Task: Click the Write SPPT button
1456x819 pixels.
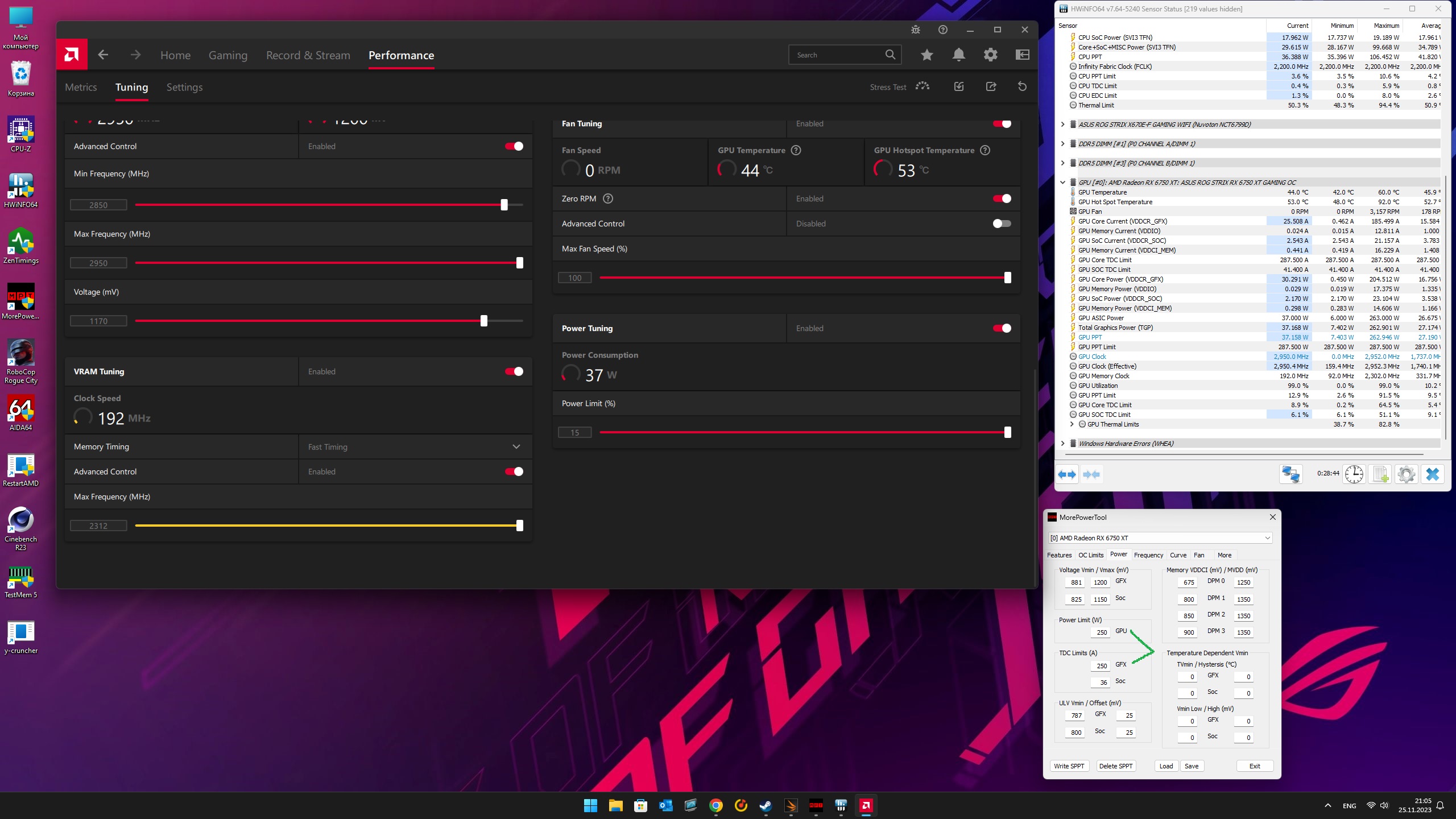Action: (1069, 766)
